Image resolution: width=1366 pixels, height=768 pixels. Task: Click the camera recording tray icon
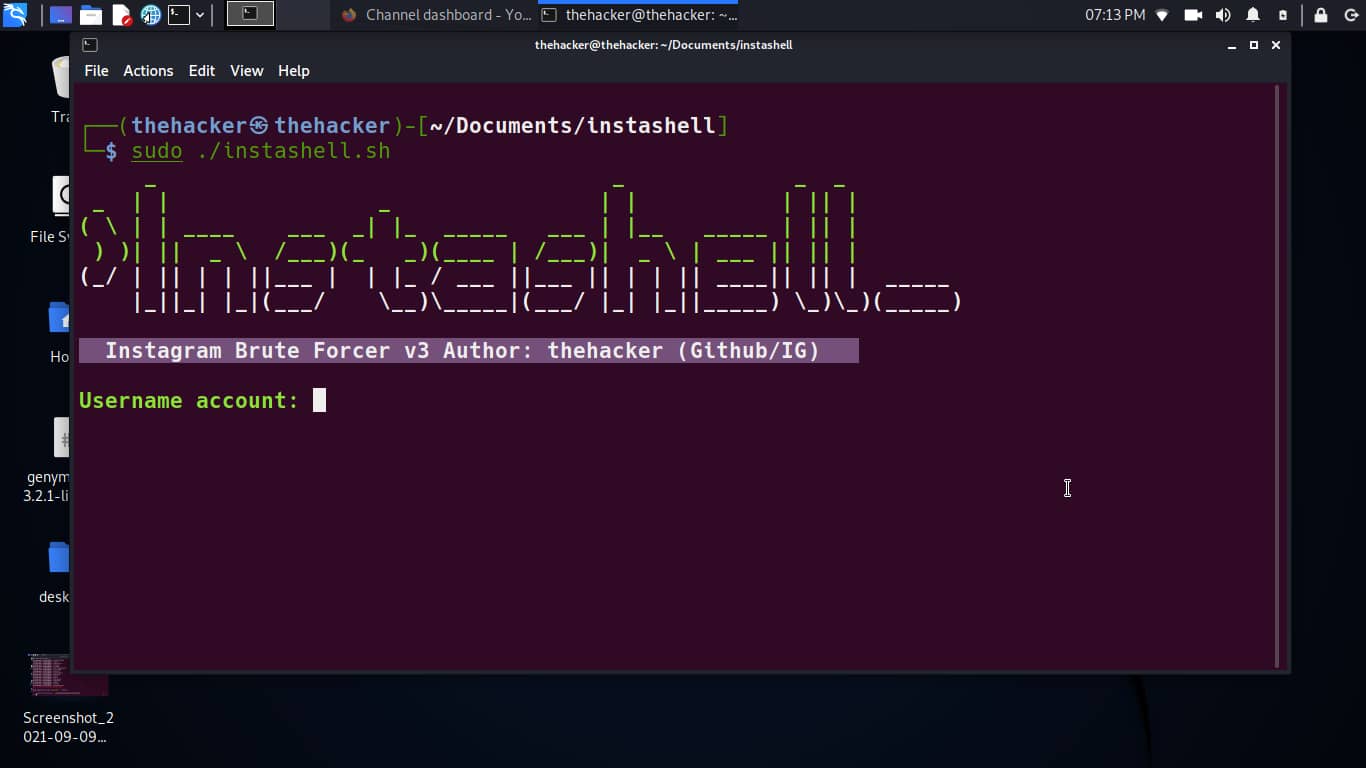(1193, 15)
